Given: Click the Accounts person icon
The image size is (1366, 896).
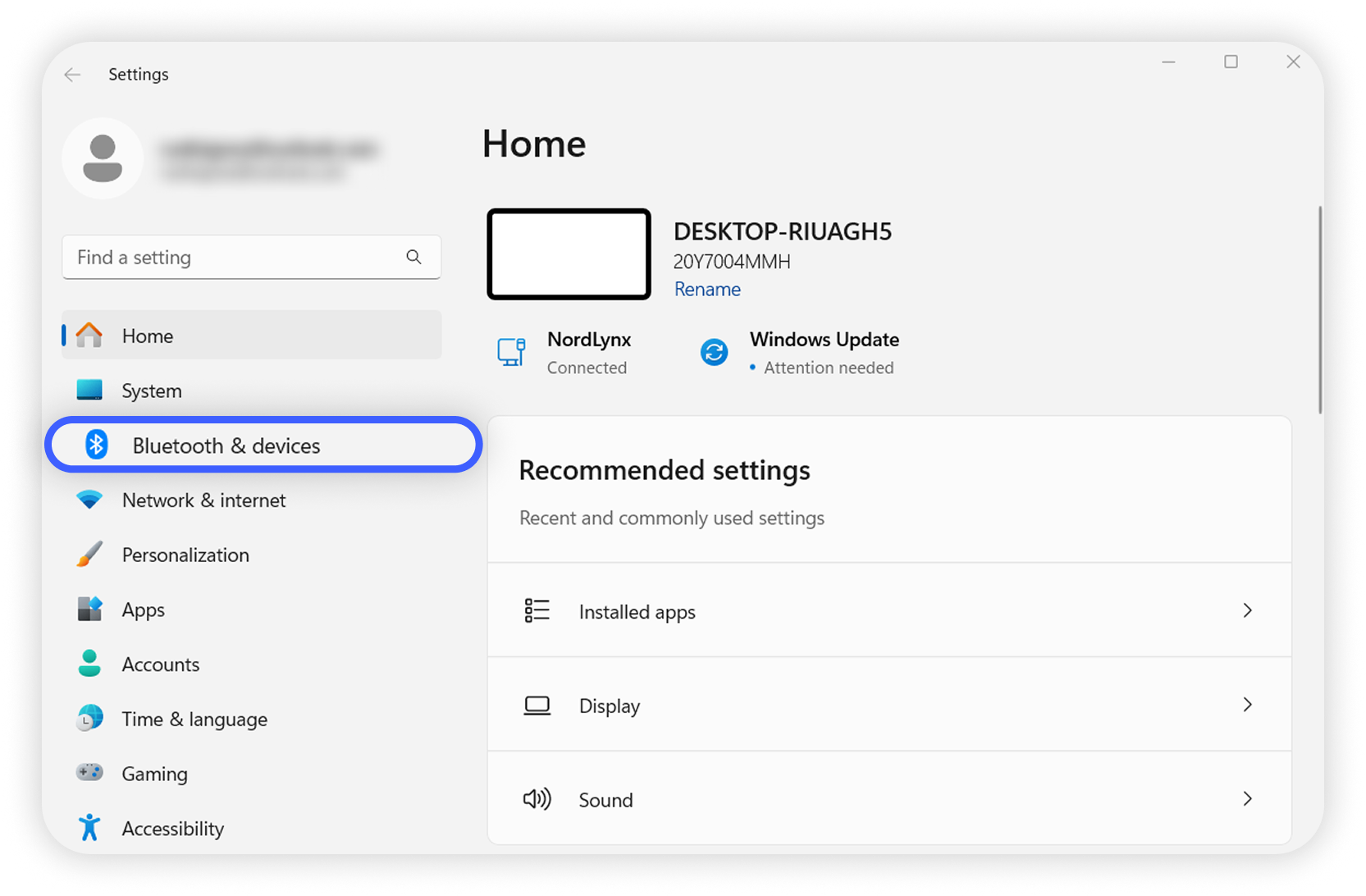Looking at the screenshot, I should (x=90, y=664).
